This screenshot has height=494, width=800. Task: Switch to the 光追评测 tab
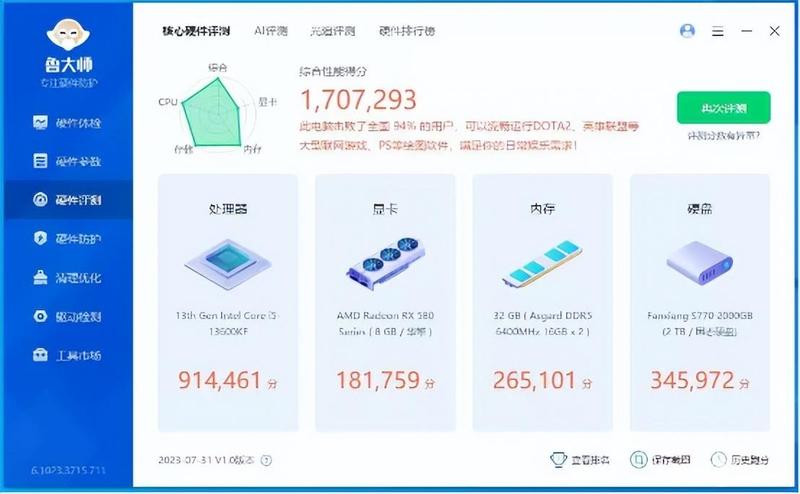[333, 31]
